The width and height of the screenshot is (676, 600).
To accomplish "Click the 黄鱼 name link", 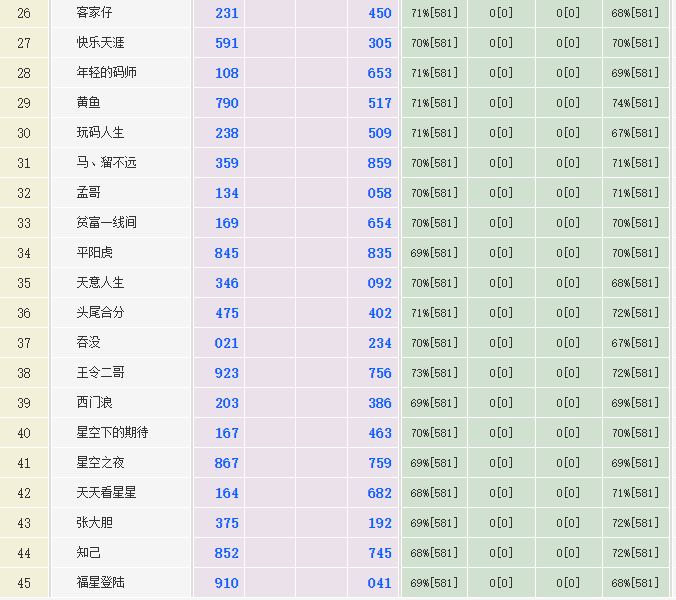I will (88, 103).
